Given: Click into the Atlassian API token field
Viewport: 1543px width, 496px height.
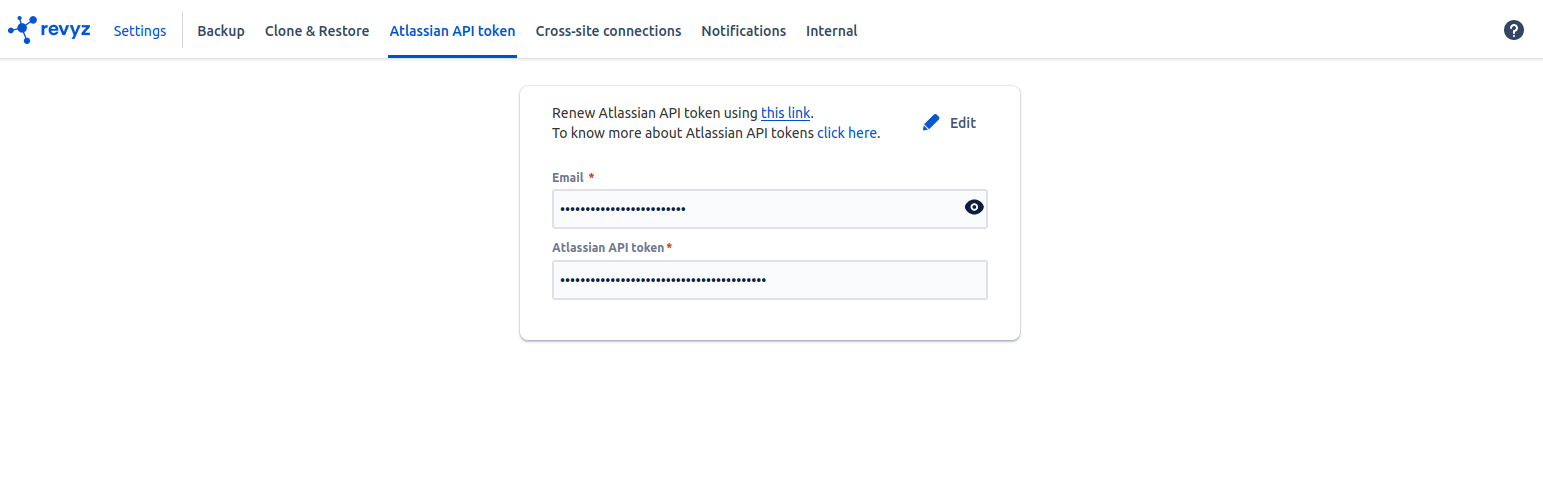Looking at the screenshot, I should click(x=769, y=280).
